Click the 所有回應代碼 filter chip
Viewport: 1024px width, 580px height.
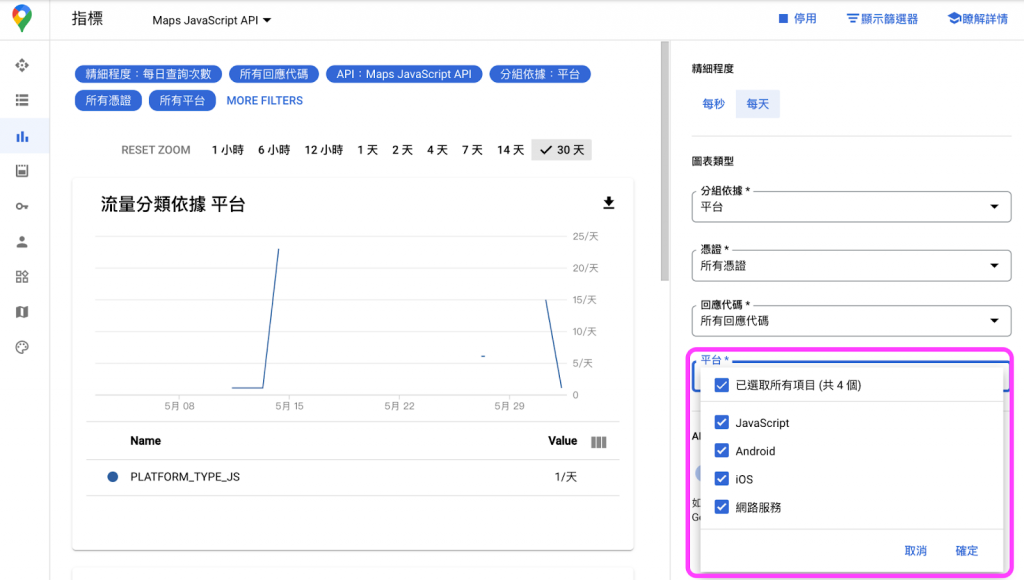click(274, 74)
